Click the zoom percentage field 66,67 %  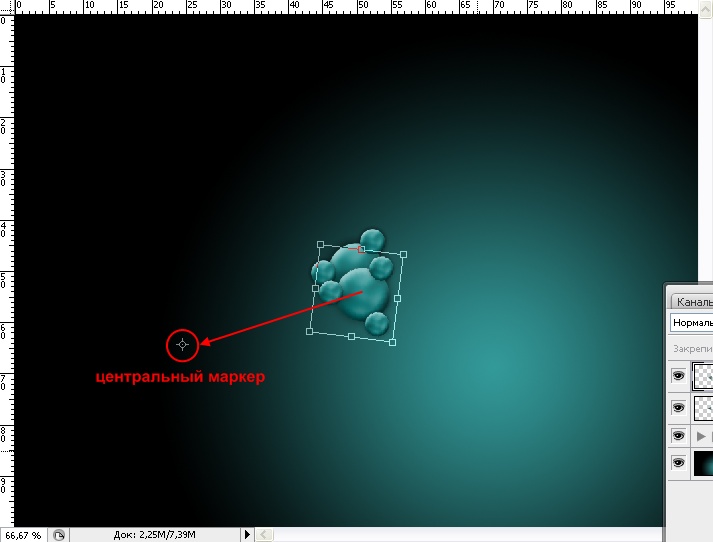23,536
